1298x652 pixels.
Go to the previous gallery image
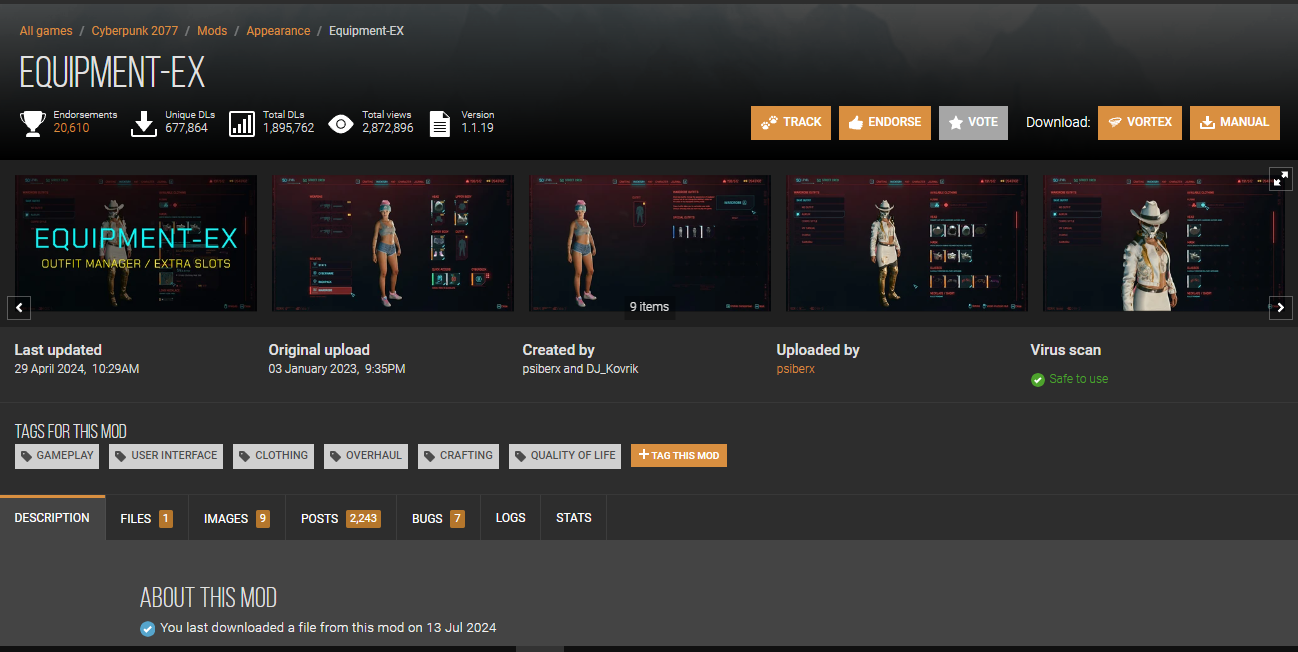(18, 308)
